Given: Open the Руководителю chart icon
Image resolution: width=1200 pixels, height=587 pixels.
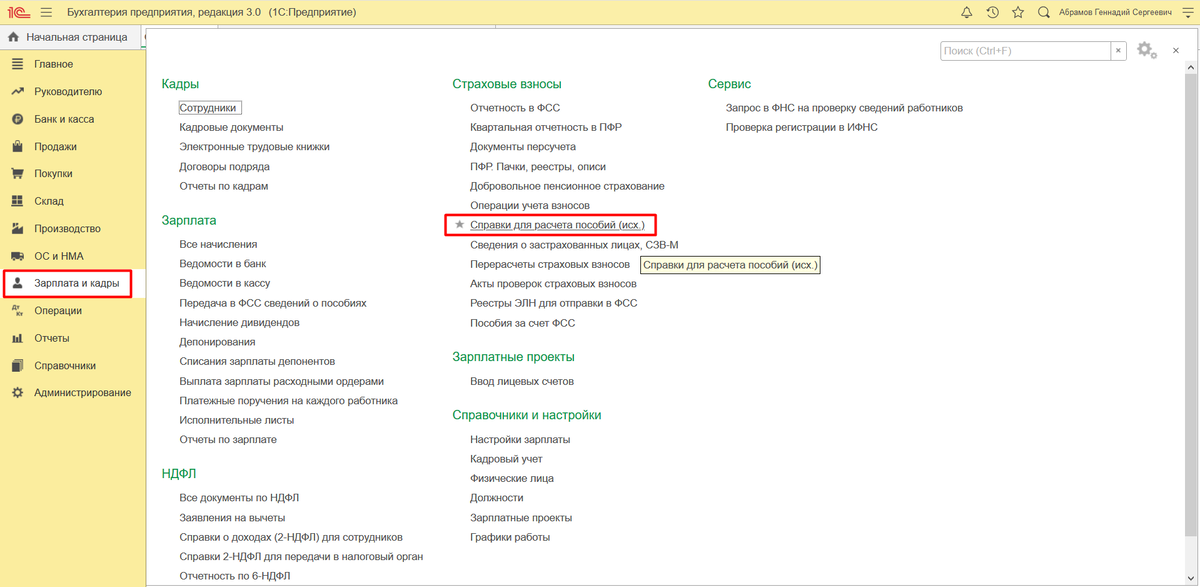Looking at the screenshot, I should (x=17, y=91).
